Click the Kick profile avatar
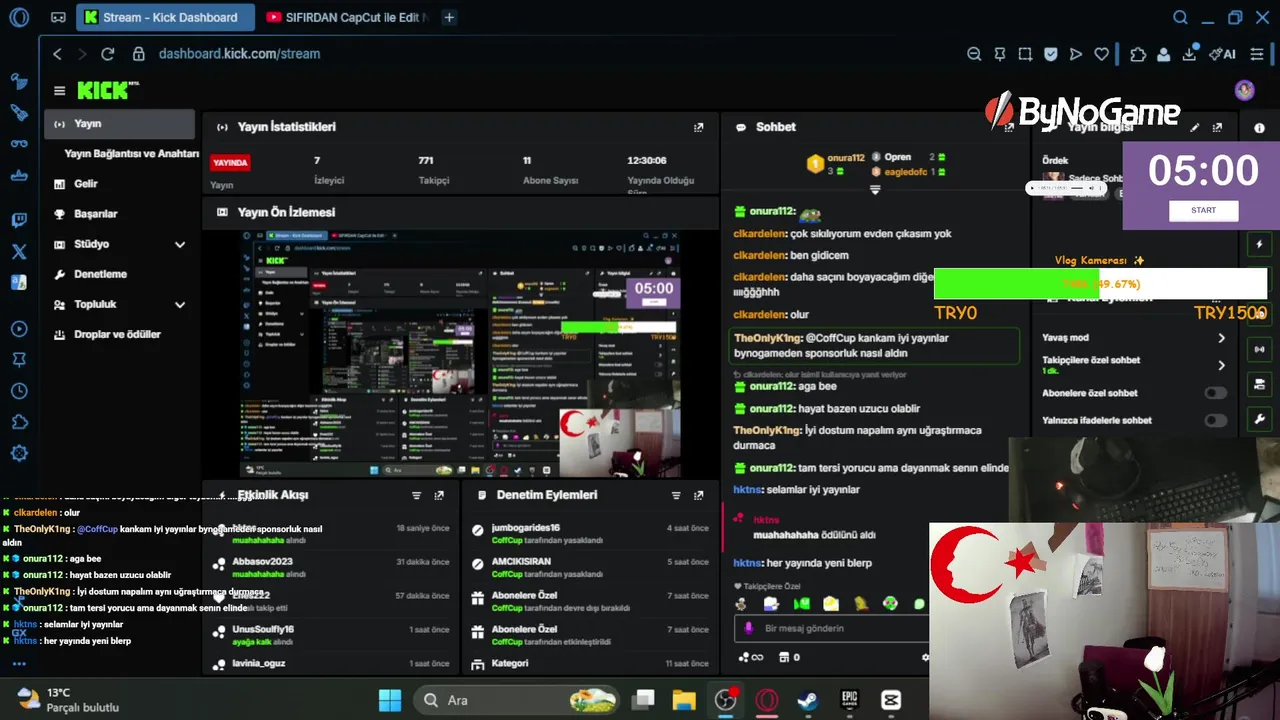 [x=1244, y=91]
